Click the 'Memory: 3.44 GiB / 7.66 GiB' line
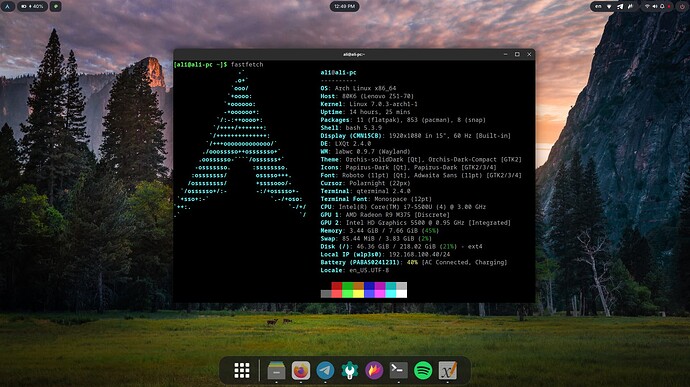 380,231
